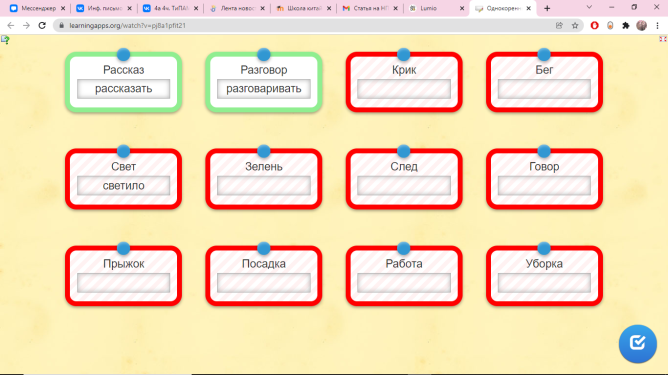Go back with the back arrow

pyautogui.click(x=11, y=26)
